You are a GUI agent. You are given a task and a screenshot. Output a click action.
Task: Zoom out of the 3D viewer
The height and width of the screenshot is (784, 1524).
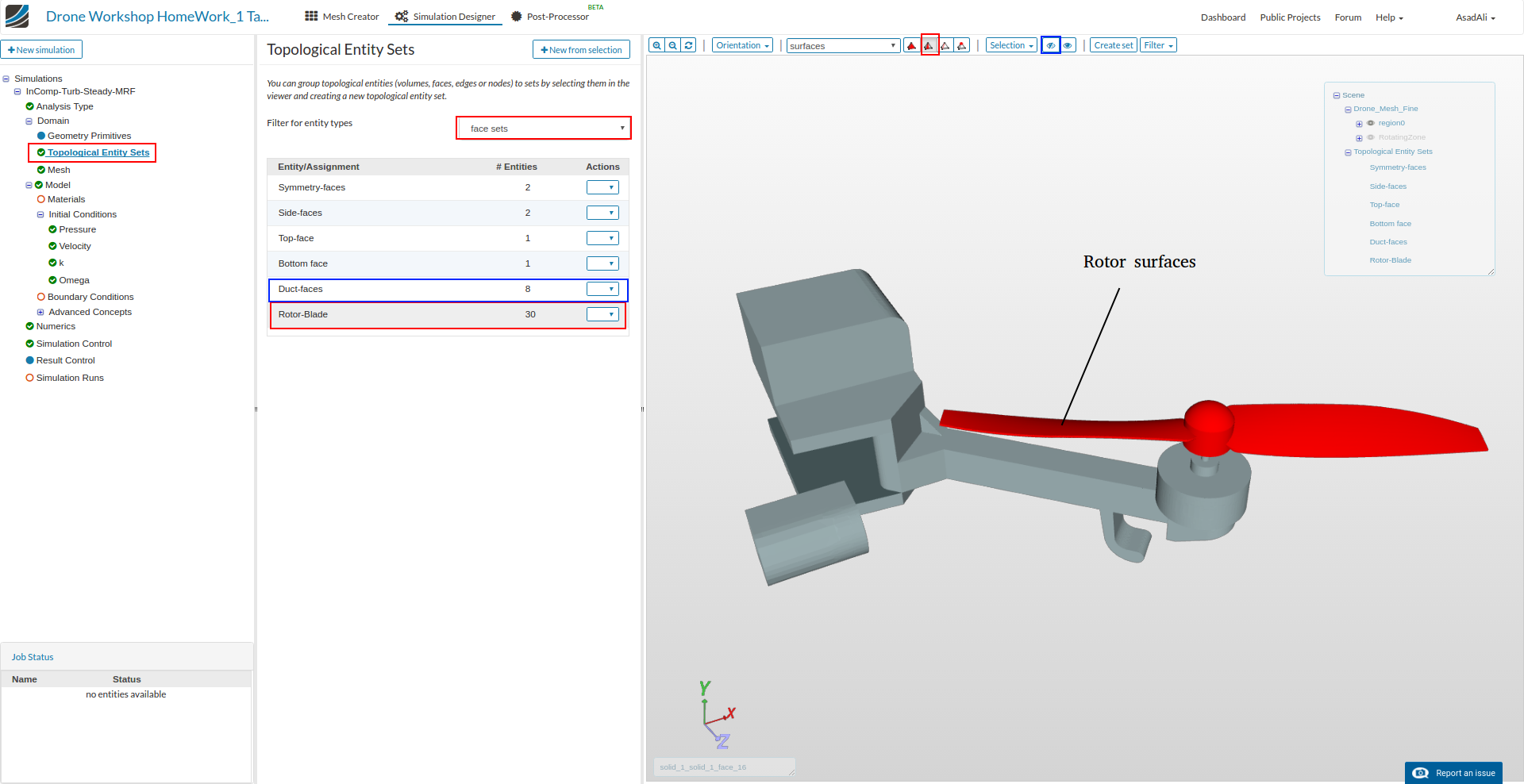[672, 45]
